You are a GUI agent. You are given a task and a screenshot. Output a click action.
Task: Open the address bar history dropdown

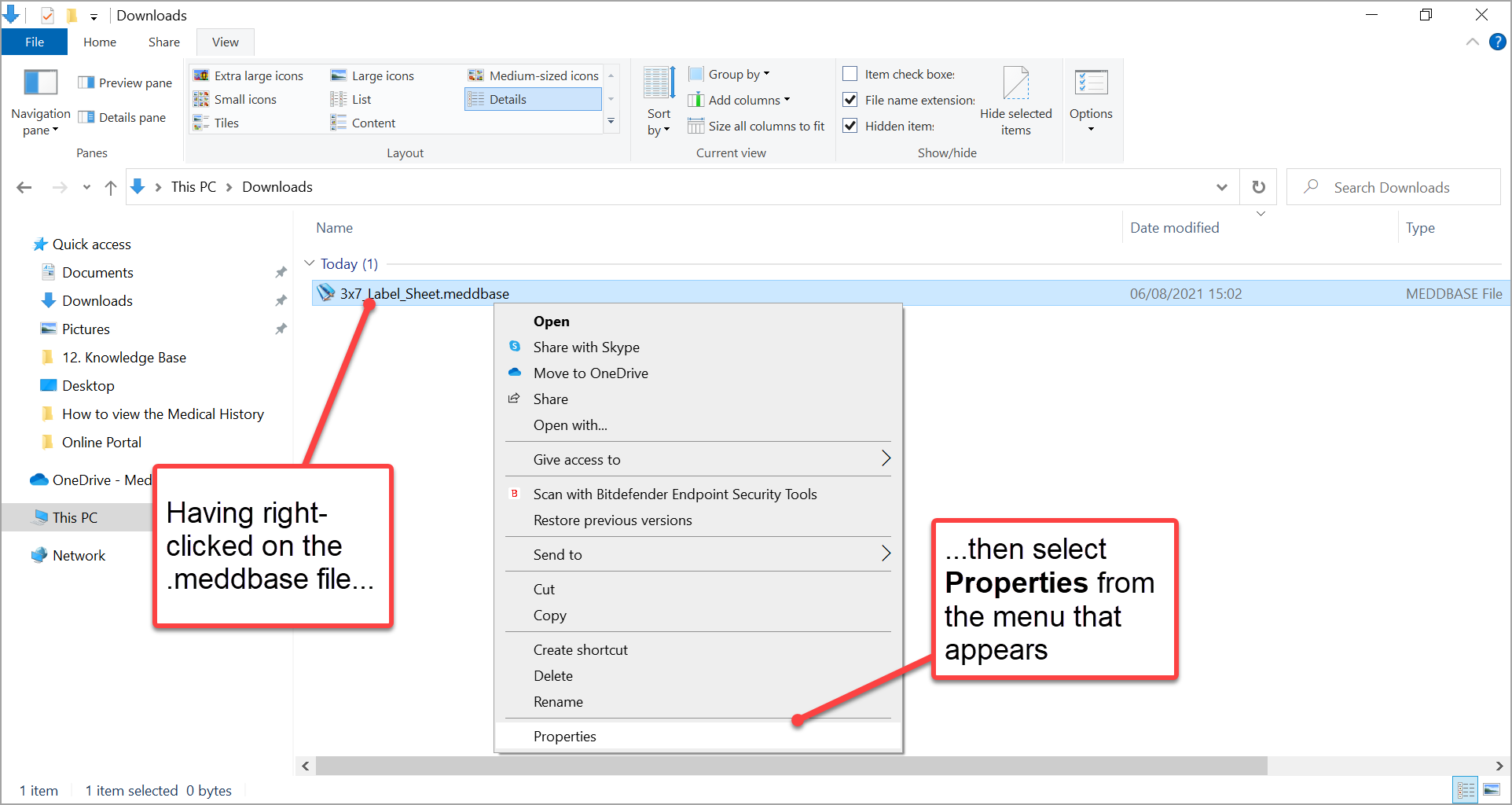[x=1222, y=187]
